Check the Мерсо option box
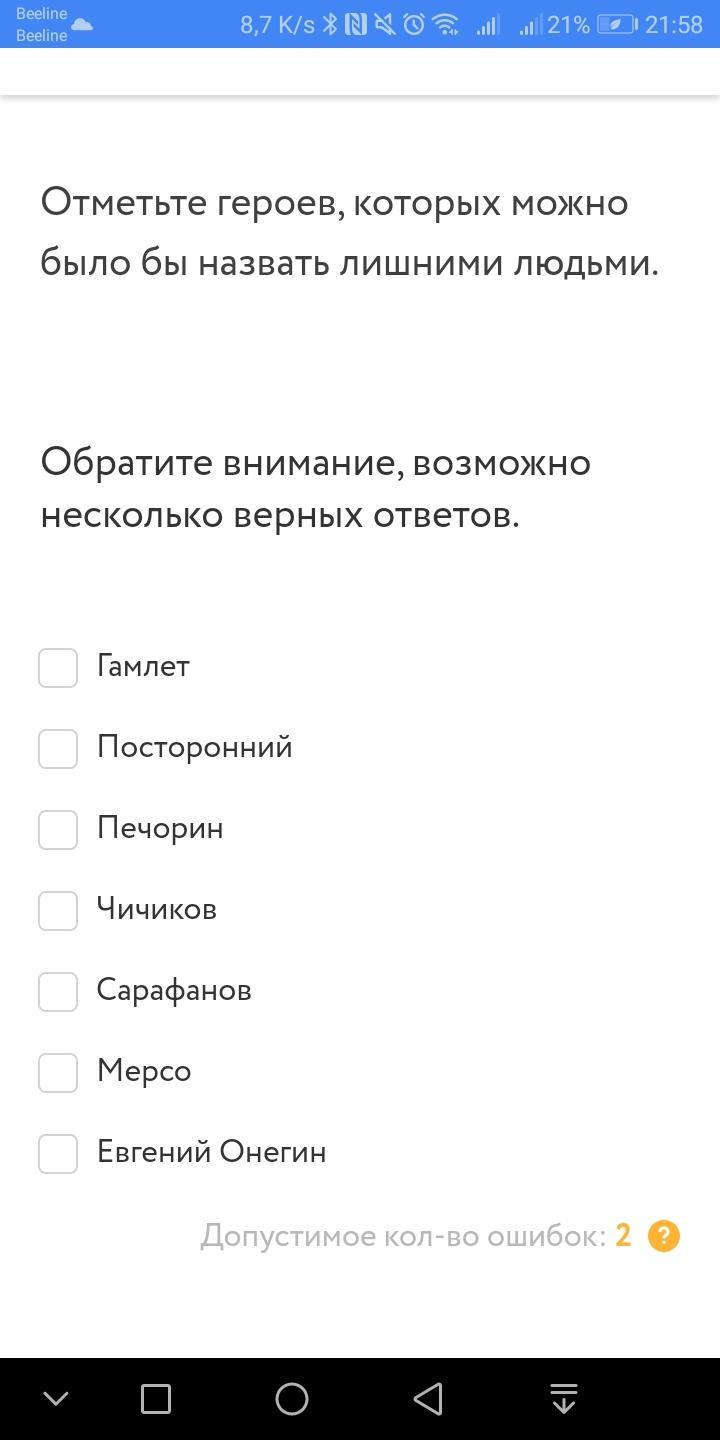 point(58,1073)
